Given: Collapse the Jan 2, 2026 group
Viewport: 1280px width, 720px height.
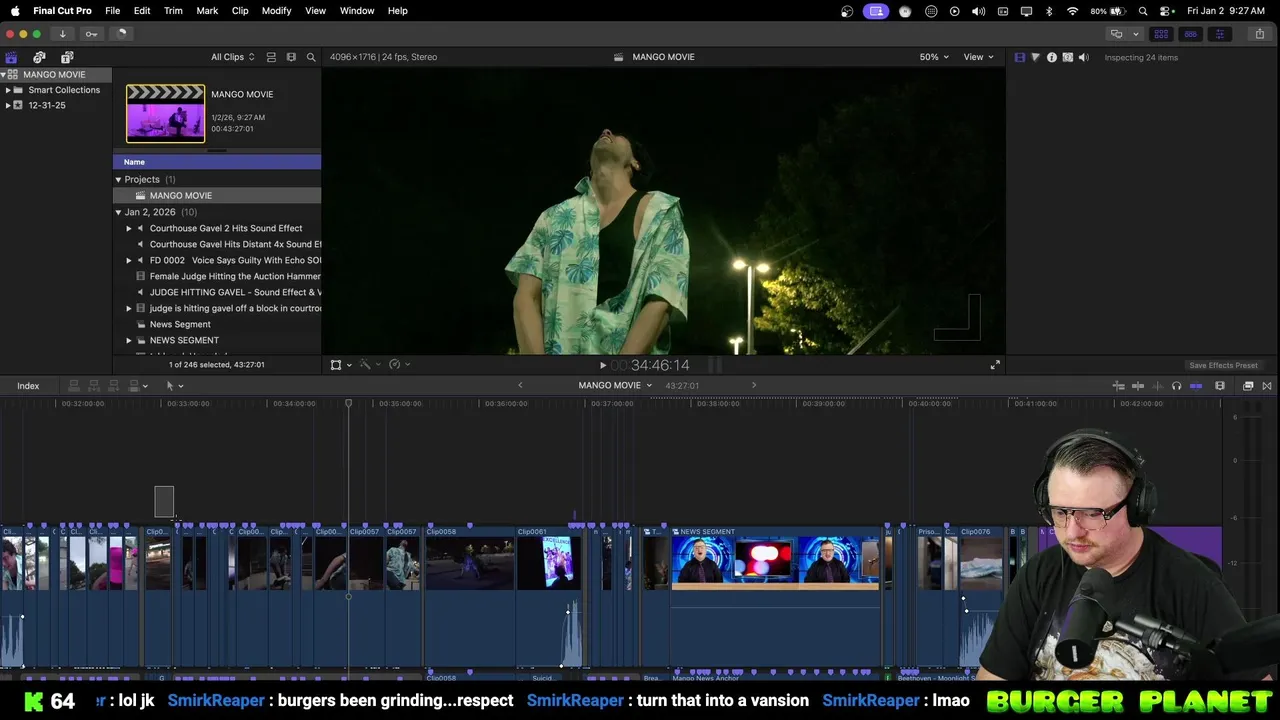Looking at the screenshot, I should (x=118, y=212).
